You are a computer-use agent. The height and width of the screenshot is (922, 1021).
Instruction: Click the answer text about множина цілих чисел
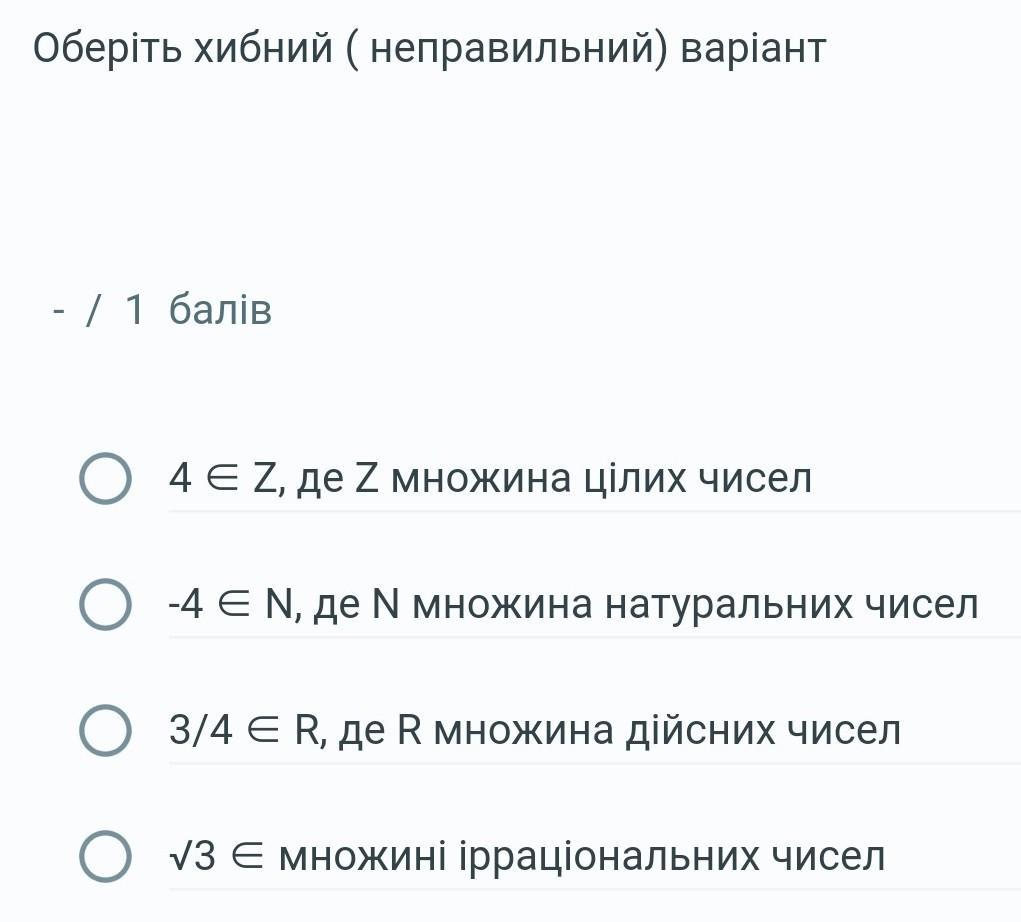click(x=490, y=479)
